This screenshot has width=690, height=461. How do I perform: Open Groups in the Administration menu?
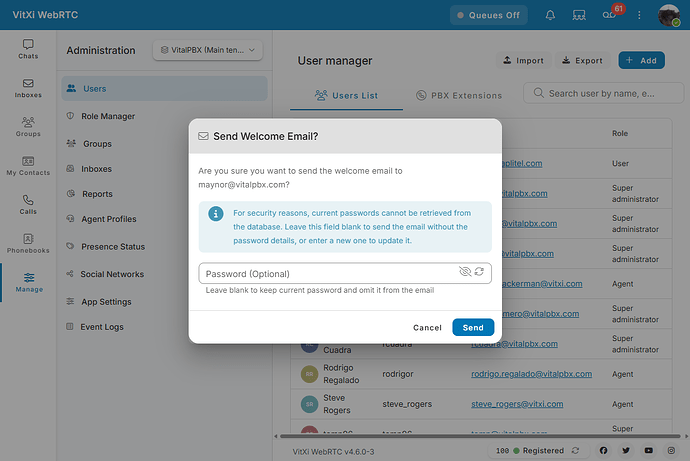click(x=97, y=144)
